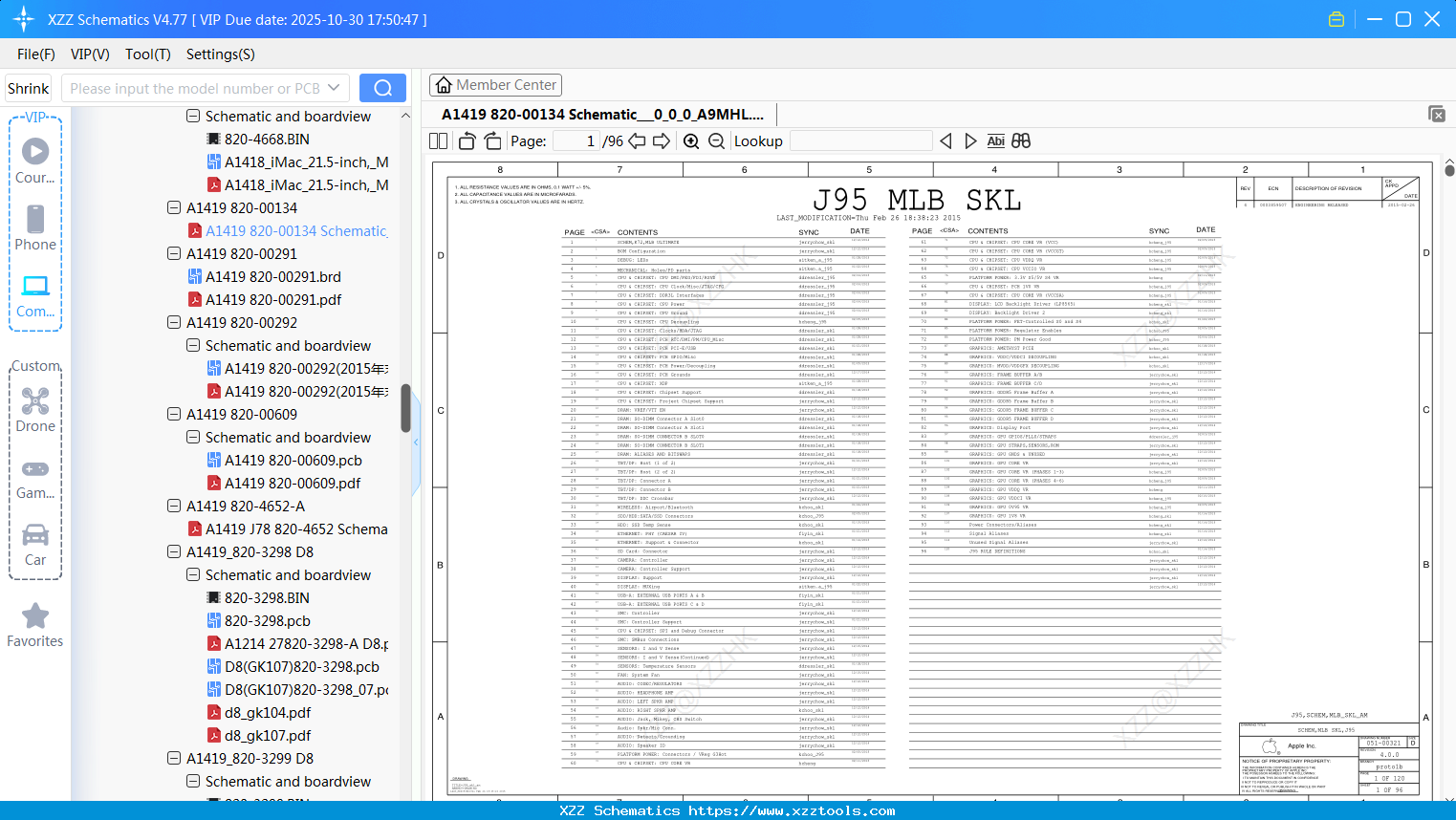Screen dimensions: 1456x820
Task: Open Favorites in the sidebar
Action: pyautogui.click(x=35, y=625)
